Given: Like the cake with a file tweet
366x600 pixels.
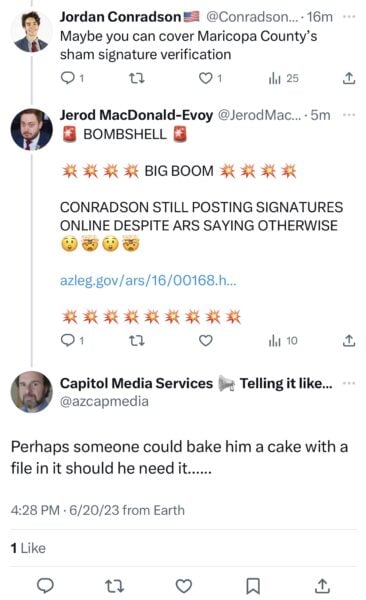Looking at the screenshot, I should pyautogui.click(x=183, y=585).
